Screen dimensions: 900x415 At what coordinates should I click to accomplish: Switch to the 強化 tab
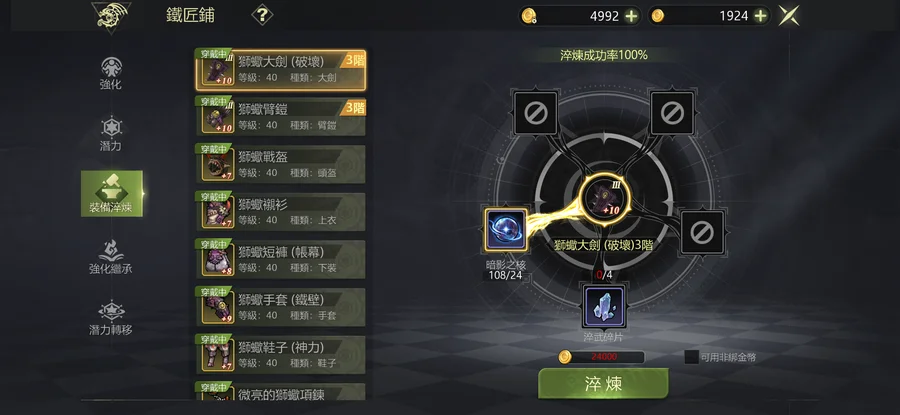[111, 73]
